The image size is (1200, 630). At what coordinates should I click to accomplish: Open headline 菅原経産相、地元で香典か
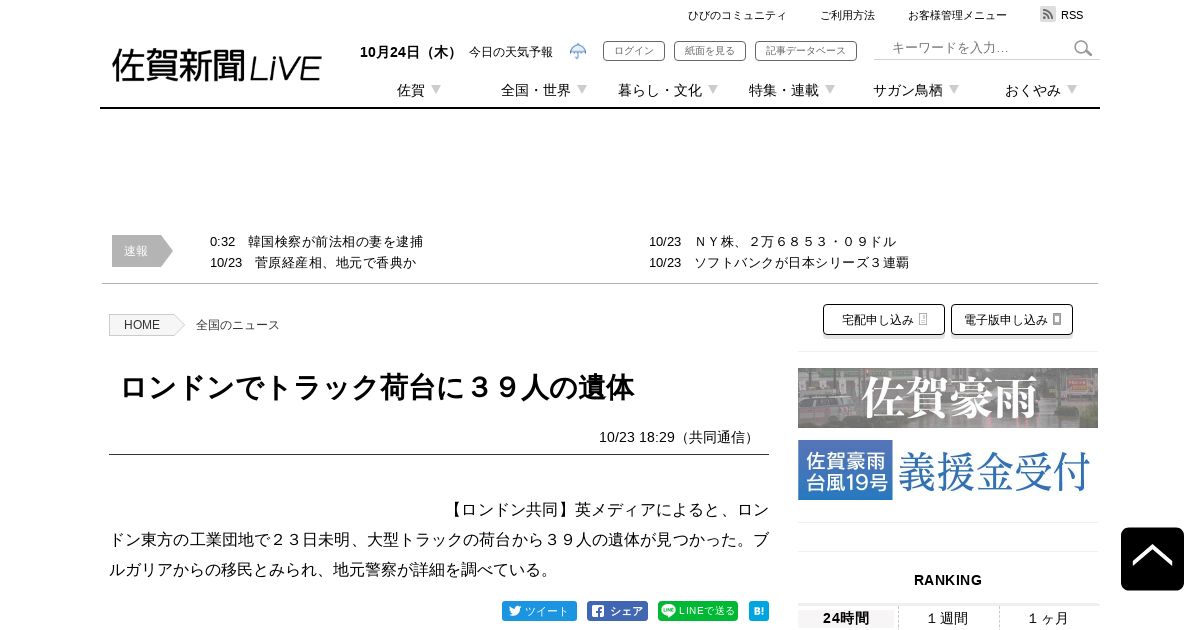click(335, 263)
